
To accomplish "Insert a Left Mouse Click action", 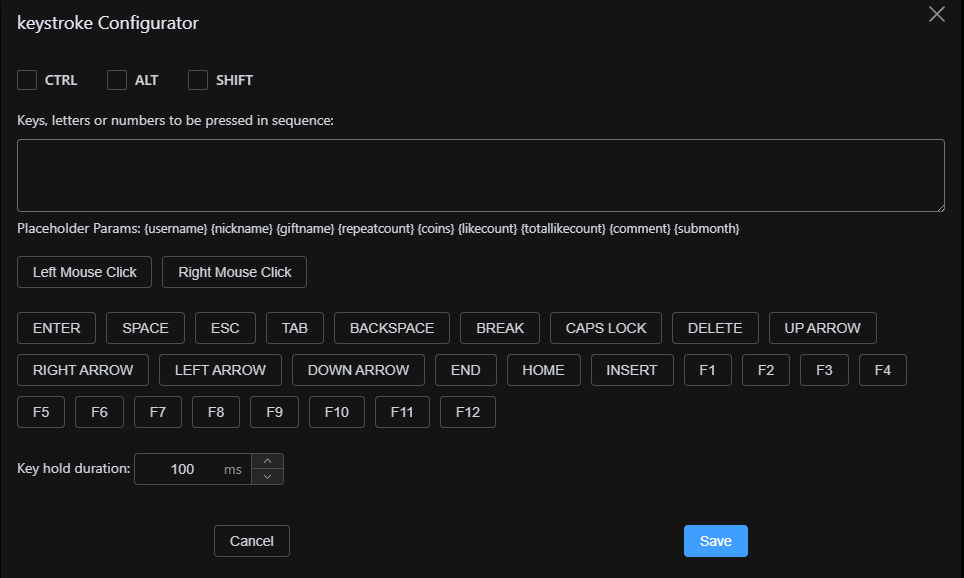I will coord(84,272).
